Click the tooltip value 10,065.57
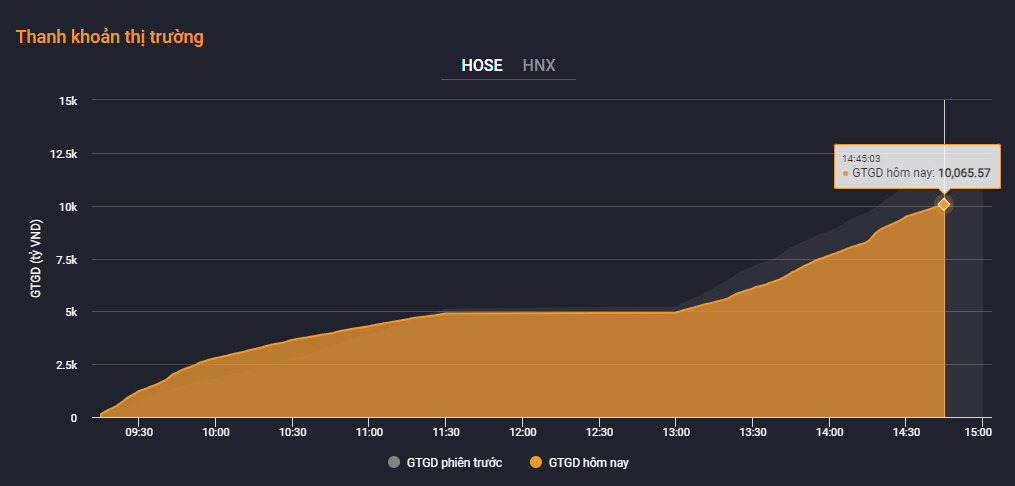1015x486 pixels. 964,173
